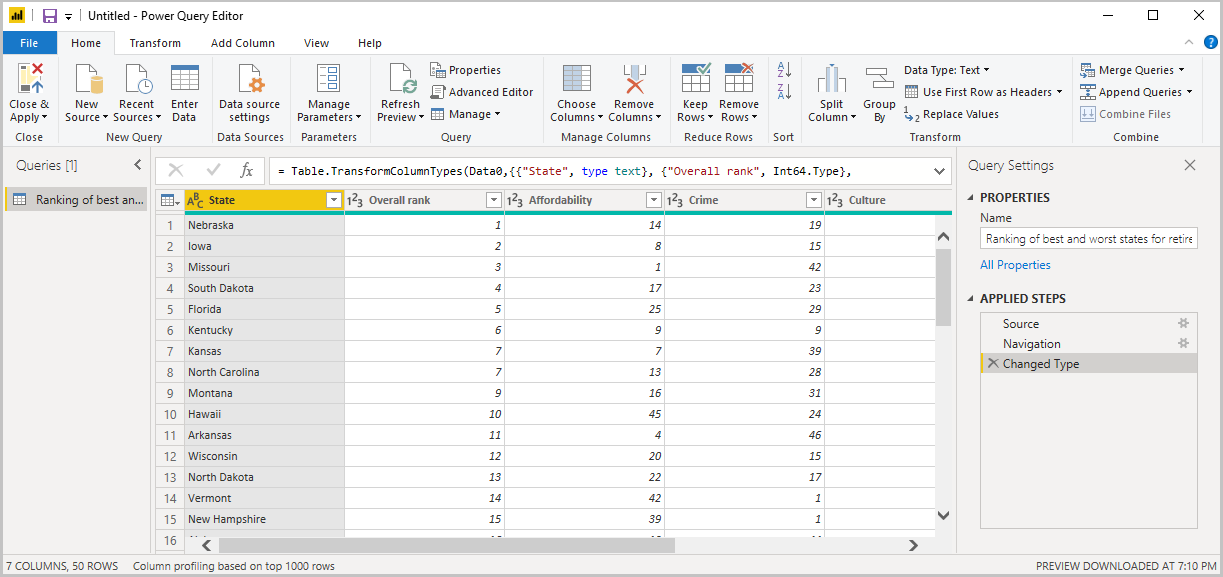Click the Recent Sources icon
1223x577 pixels.
point(136,79)
